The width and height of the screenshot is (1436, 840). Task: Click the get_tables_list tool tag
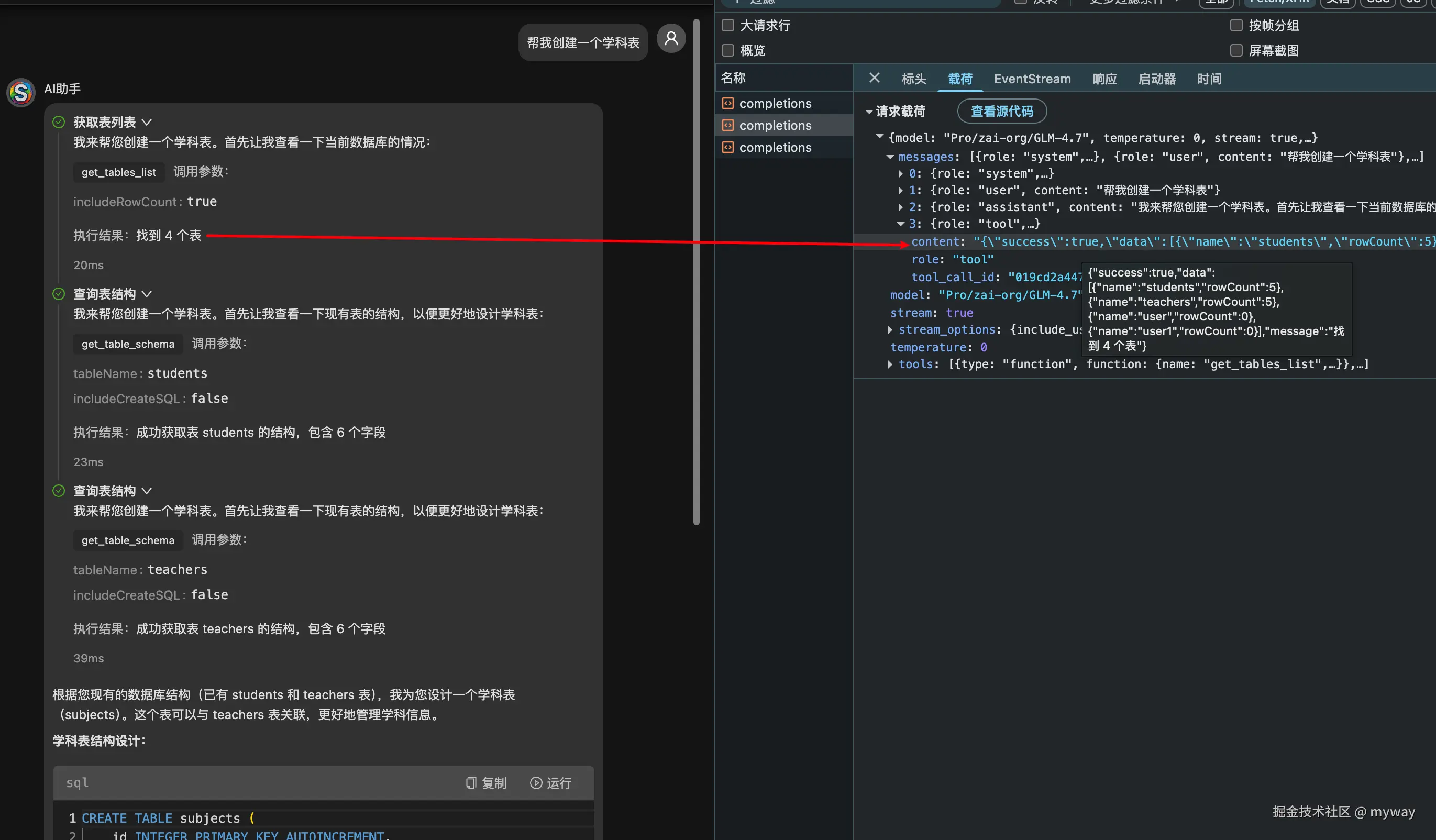coord(118,172)
